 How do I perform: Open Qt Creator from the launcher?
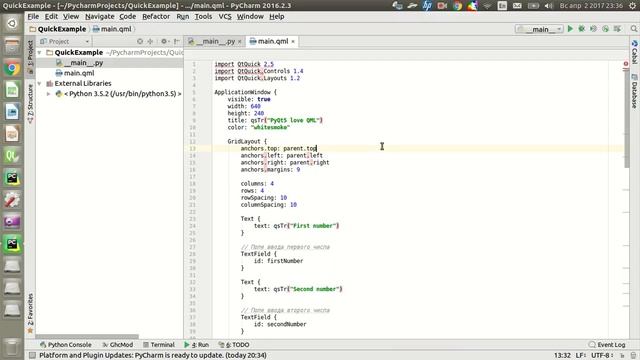(12, 156)
